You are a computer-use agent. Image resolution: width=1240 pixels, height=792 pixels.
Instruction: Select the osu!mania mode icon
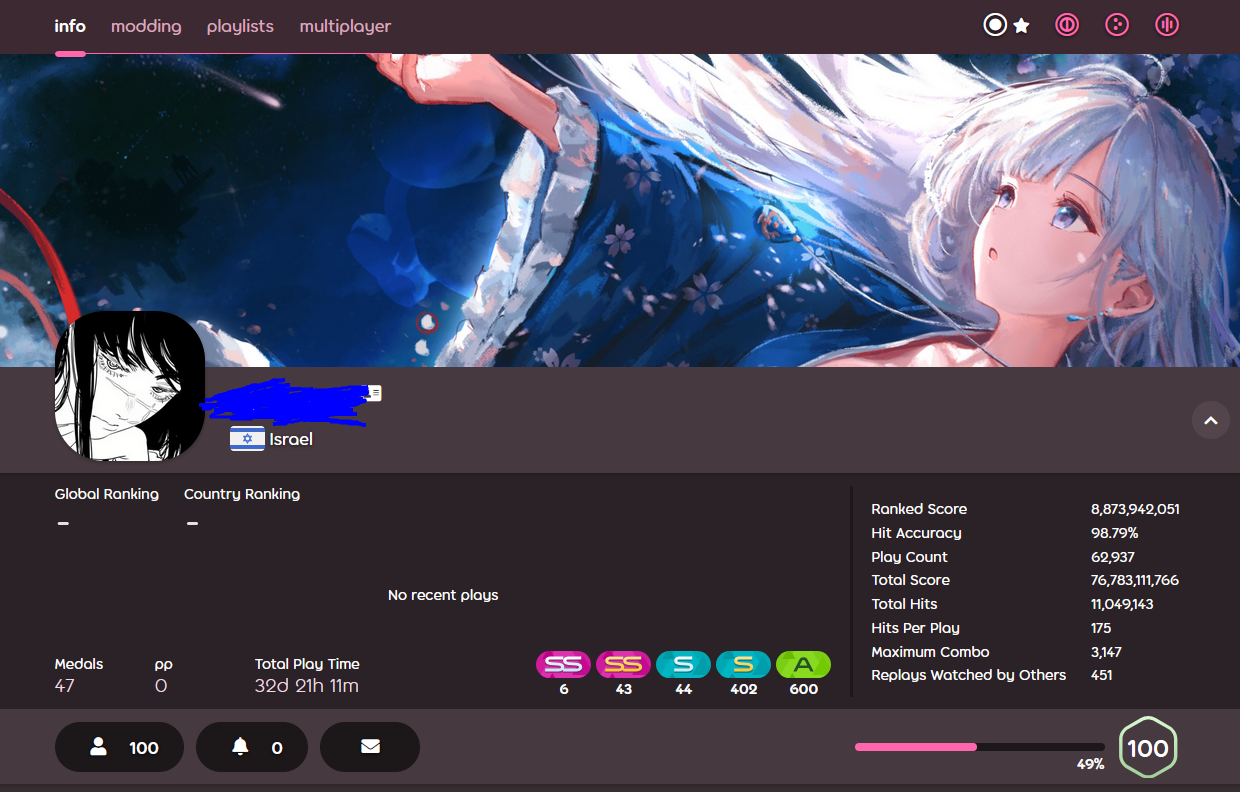[1167, 25]
